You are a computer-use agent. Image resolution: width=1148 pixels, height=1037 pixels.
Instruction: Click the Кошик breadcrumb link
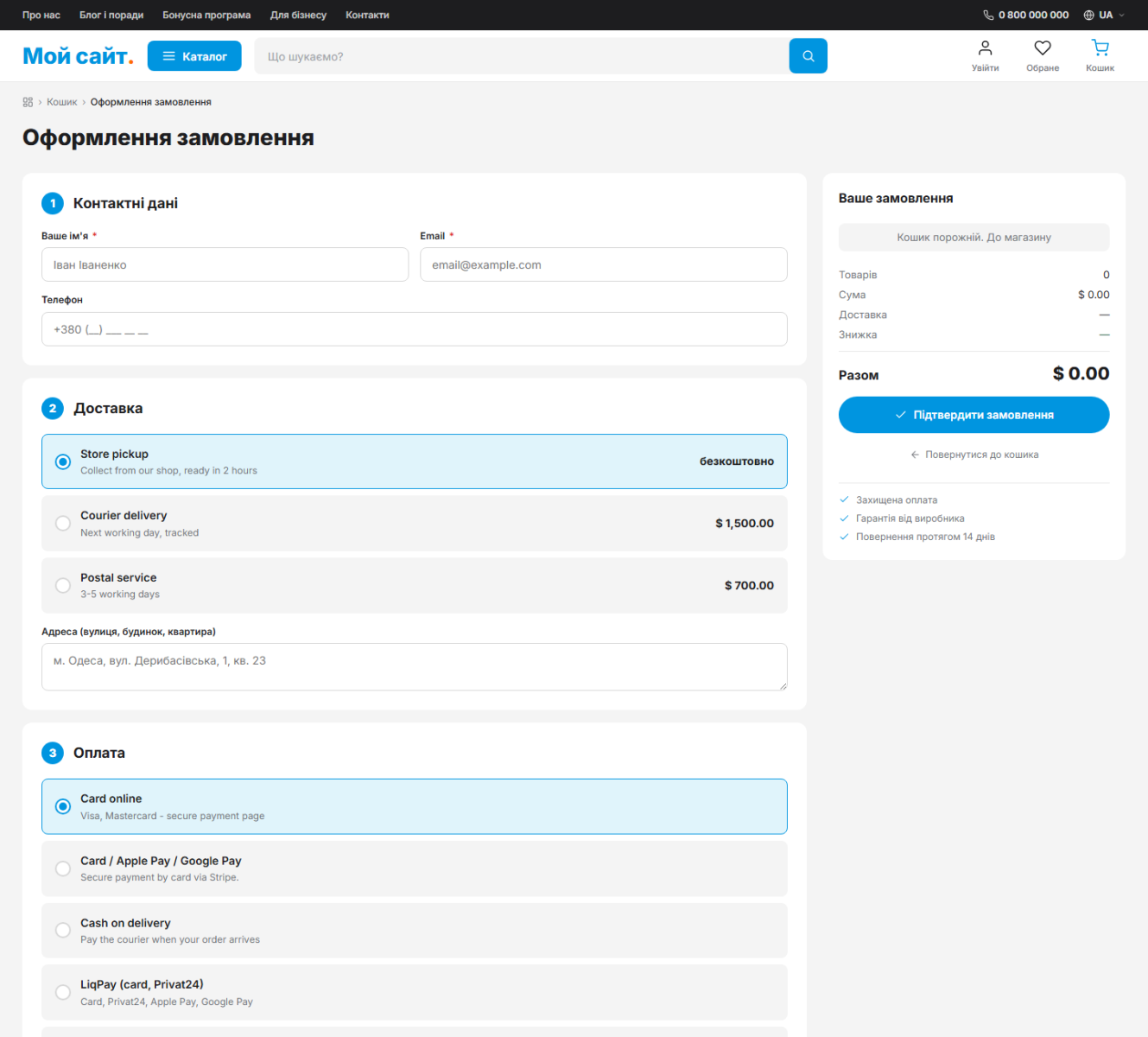point(62,102)
